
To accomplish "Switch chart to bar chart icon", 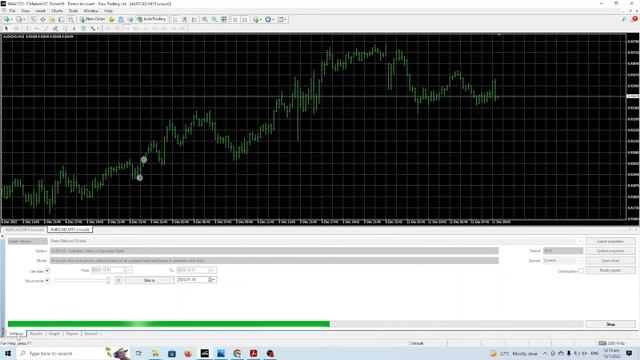I will pyautogui.click(x=176, y=19).
